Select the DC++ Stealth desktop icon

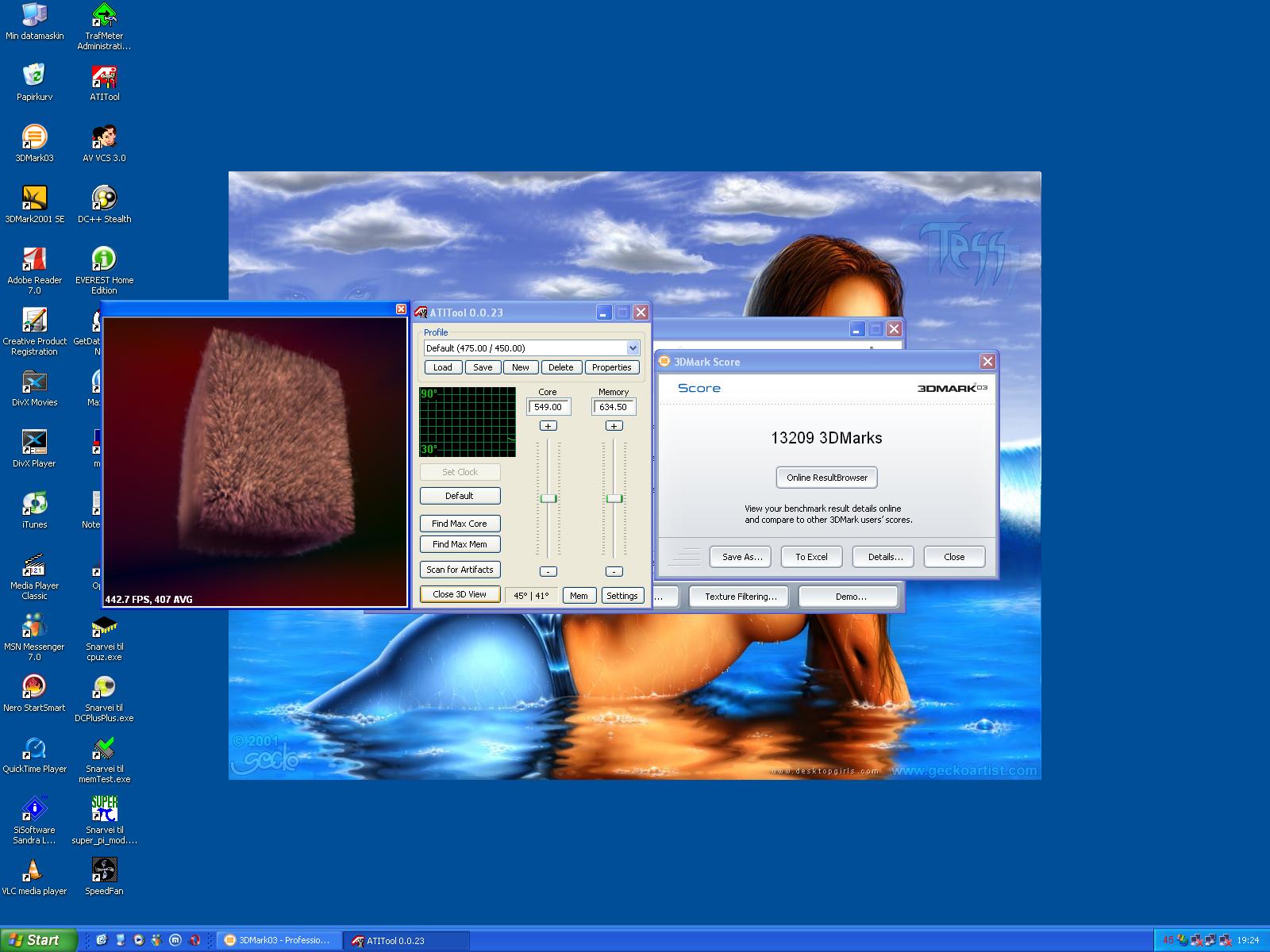tap(104, 205)
